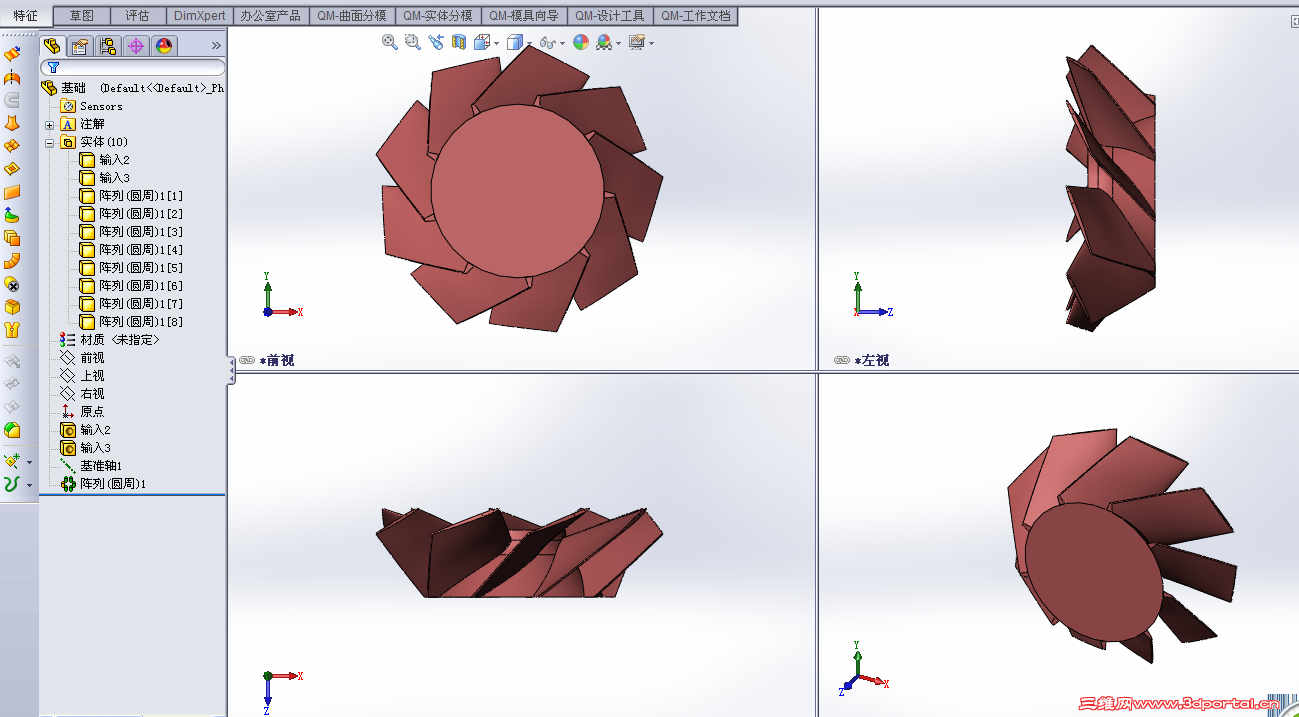This screenshot has height=717, width=1299.
Task: Select the 右视 plane
Action: 92,394
